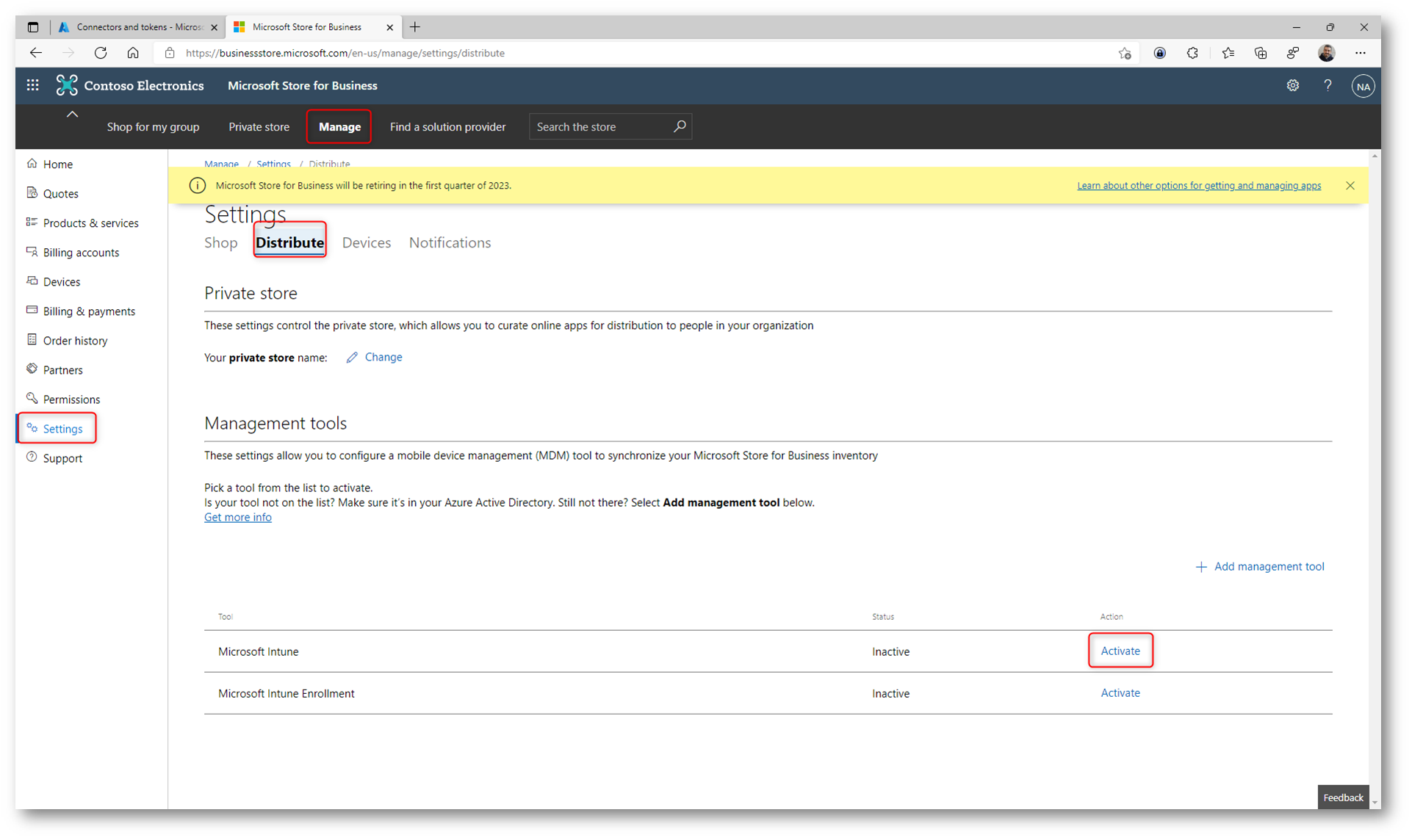
Task: Open the app launcher waffle icon
Action: 32,85
